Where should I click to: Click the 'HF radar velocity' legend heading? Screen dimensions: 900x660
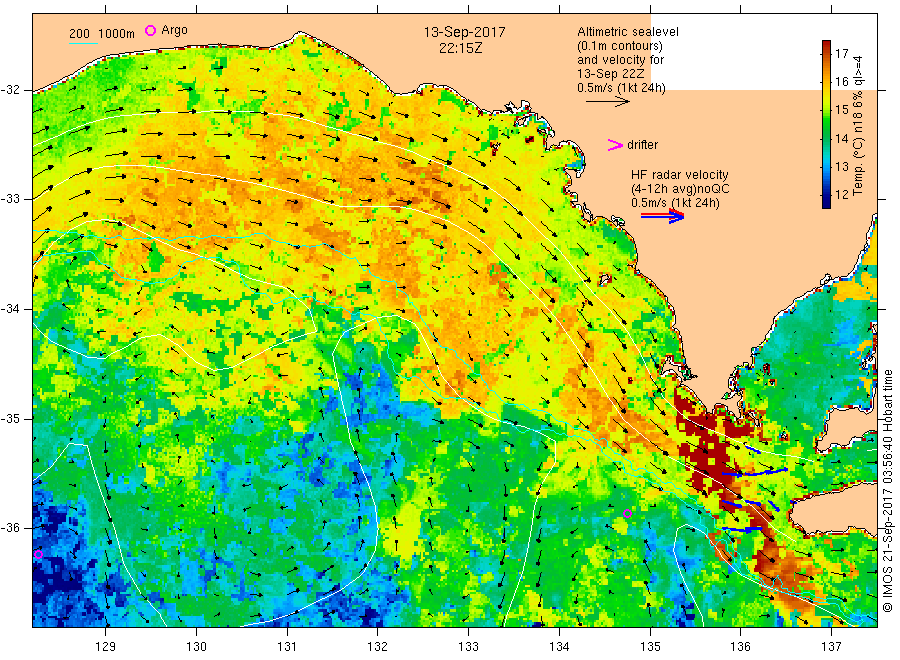click(x=680, y=174)
